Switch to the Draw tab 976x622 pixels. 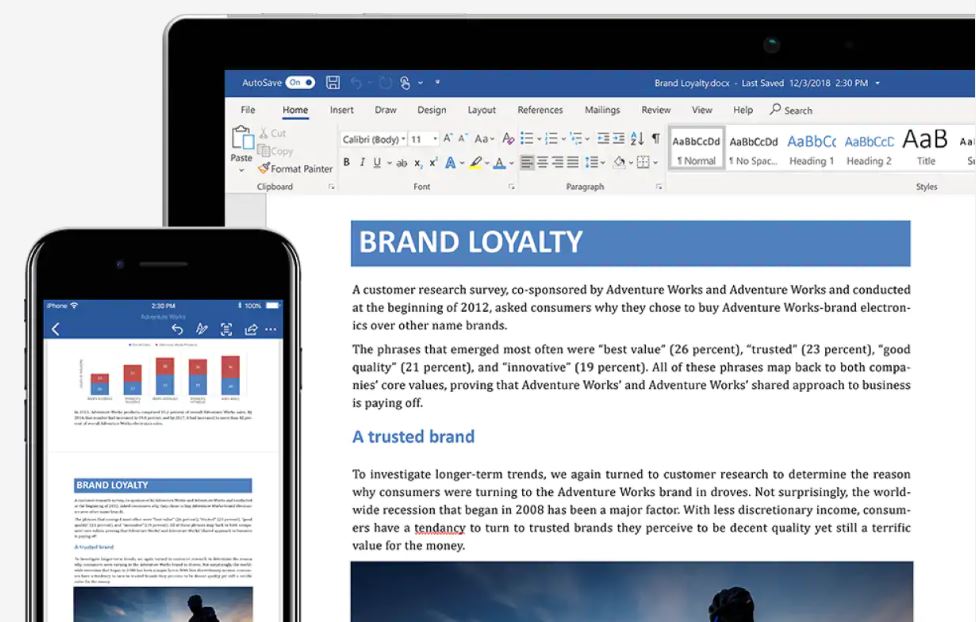[x=385, y=110]
